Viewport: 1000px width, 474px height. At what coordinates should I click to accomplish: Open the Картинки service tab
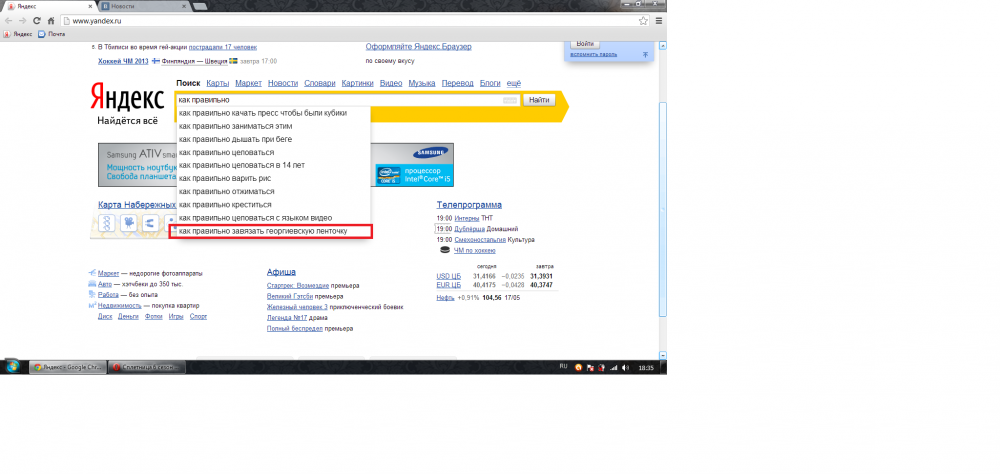coord(357,84)
